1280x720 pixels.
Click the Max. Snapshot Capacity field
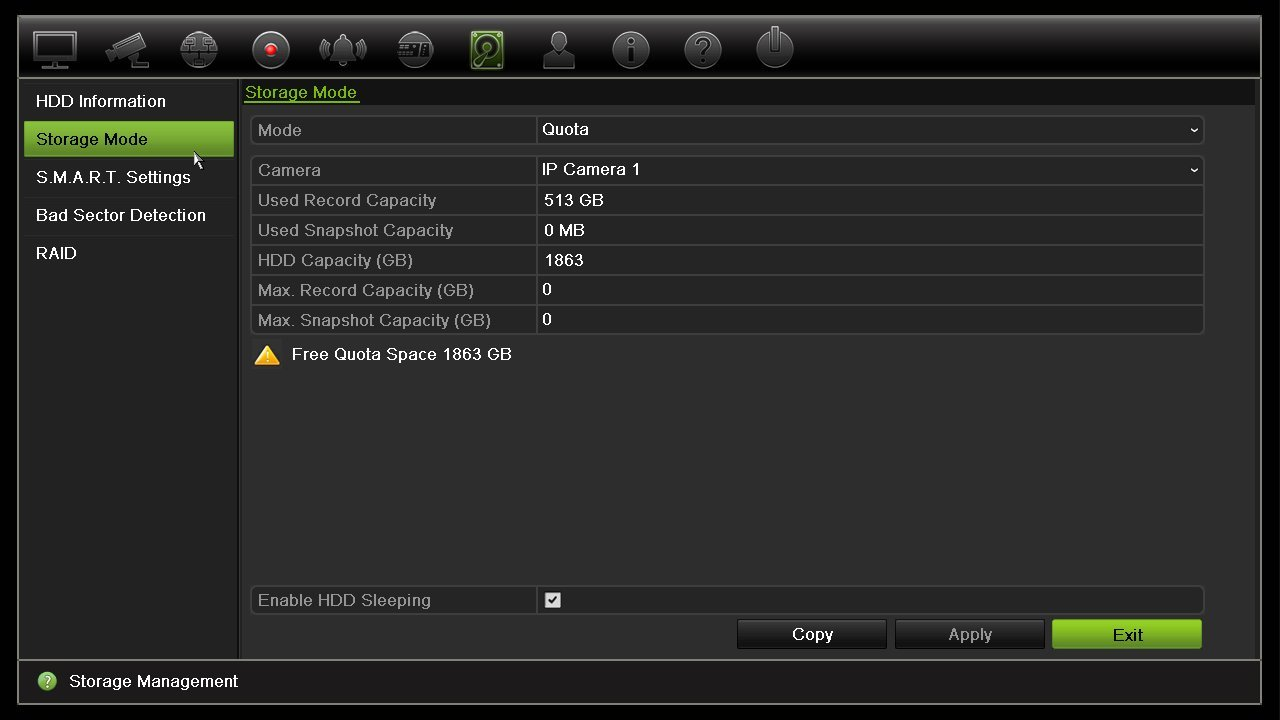pos(870,320)
